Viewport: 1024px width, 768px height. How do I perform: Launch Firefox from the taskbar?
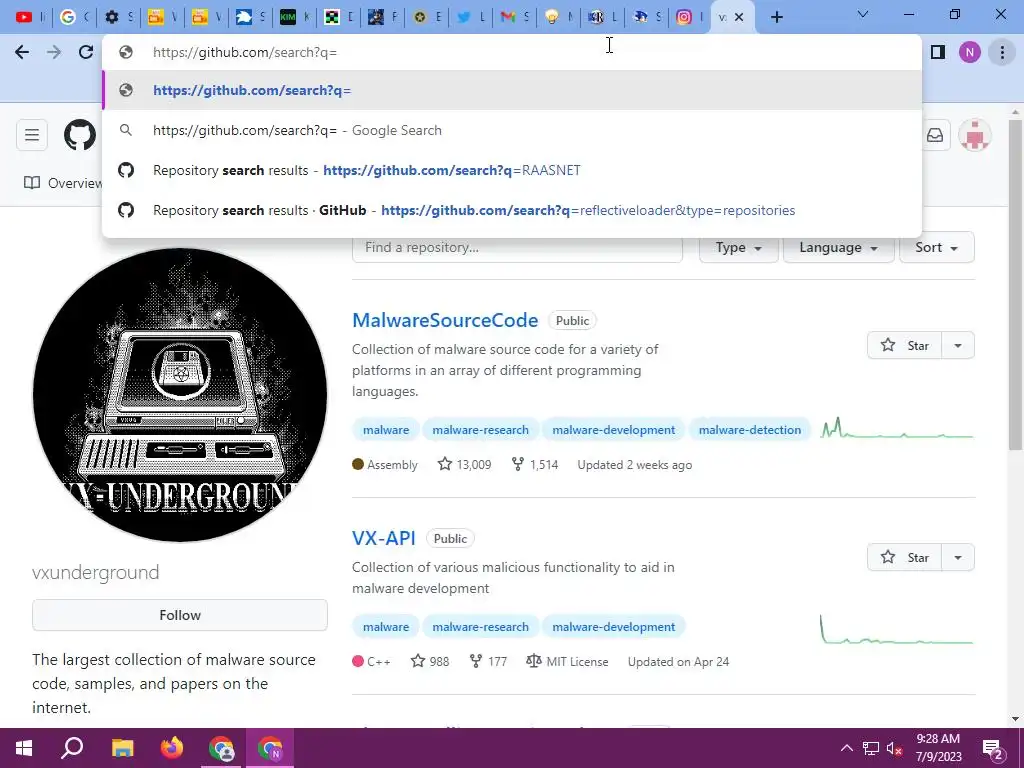click(172, 748)
